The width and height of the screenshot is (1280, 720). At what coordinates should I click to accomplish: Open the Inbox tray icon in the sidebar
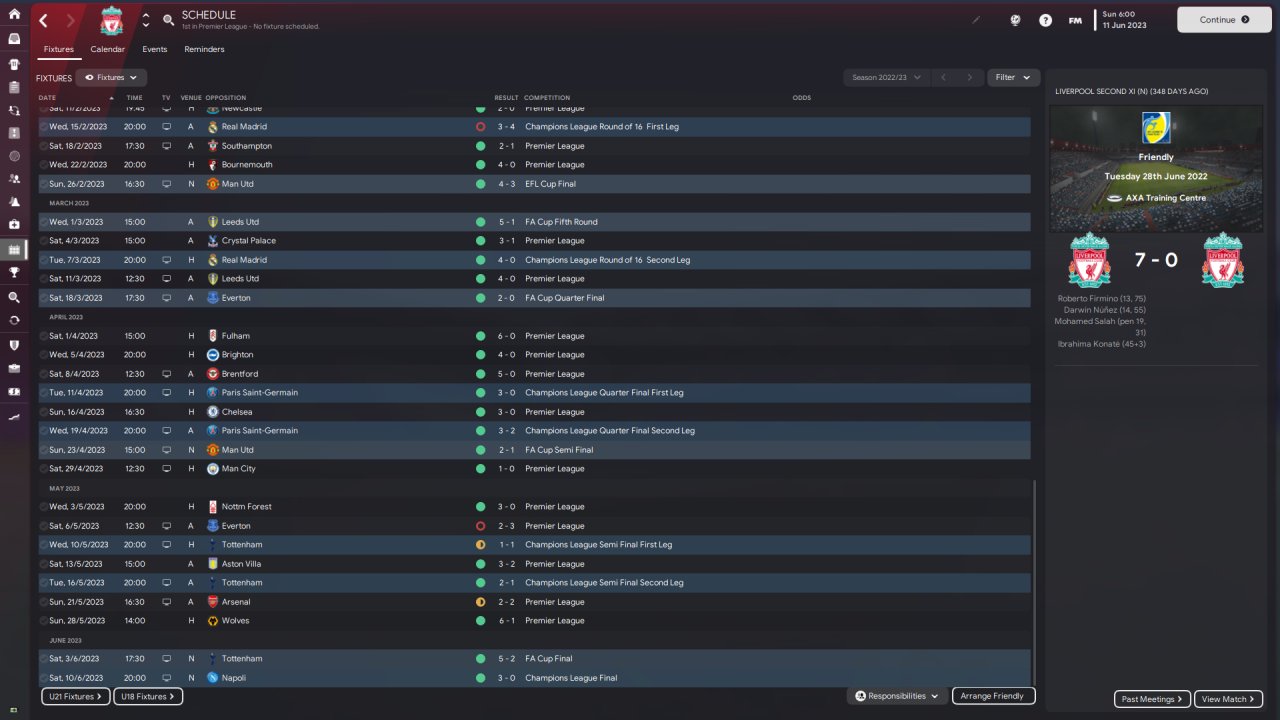tap(14, 39)
